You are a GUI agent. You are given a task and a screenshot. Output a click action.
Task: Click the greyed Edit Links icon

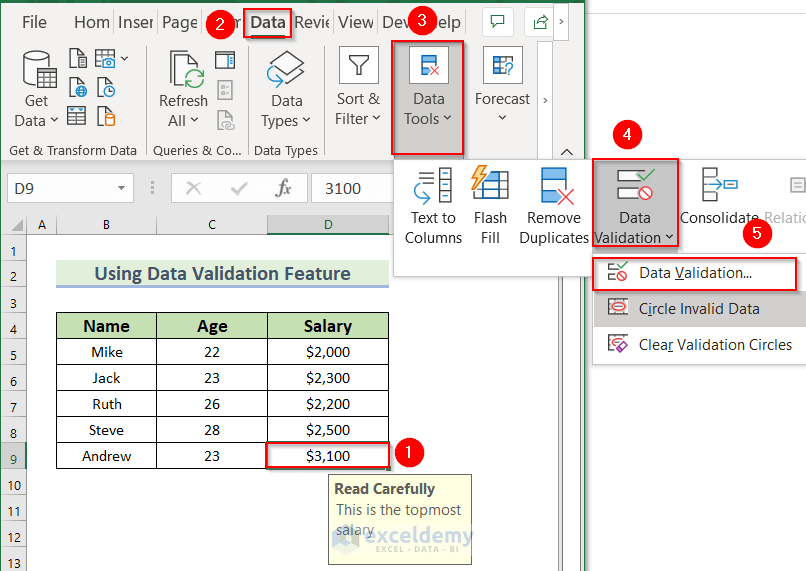(226, 120)
